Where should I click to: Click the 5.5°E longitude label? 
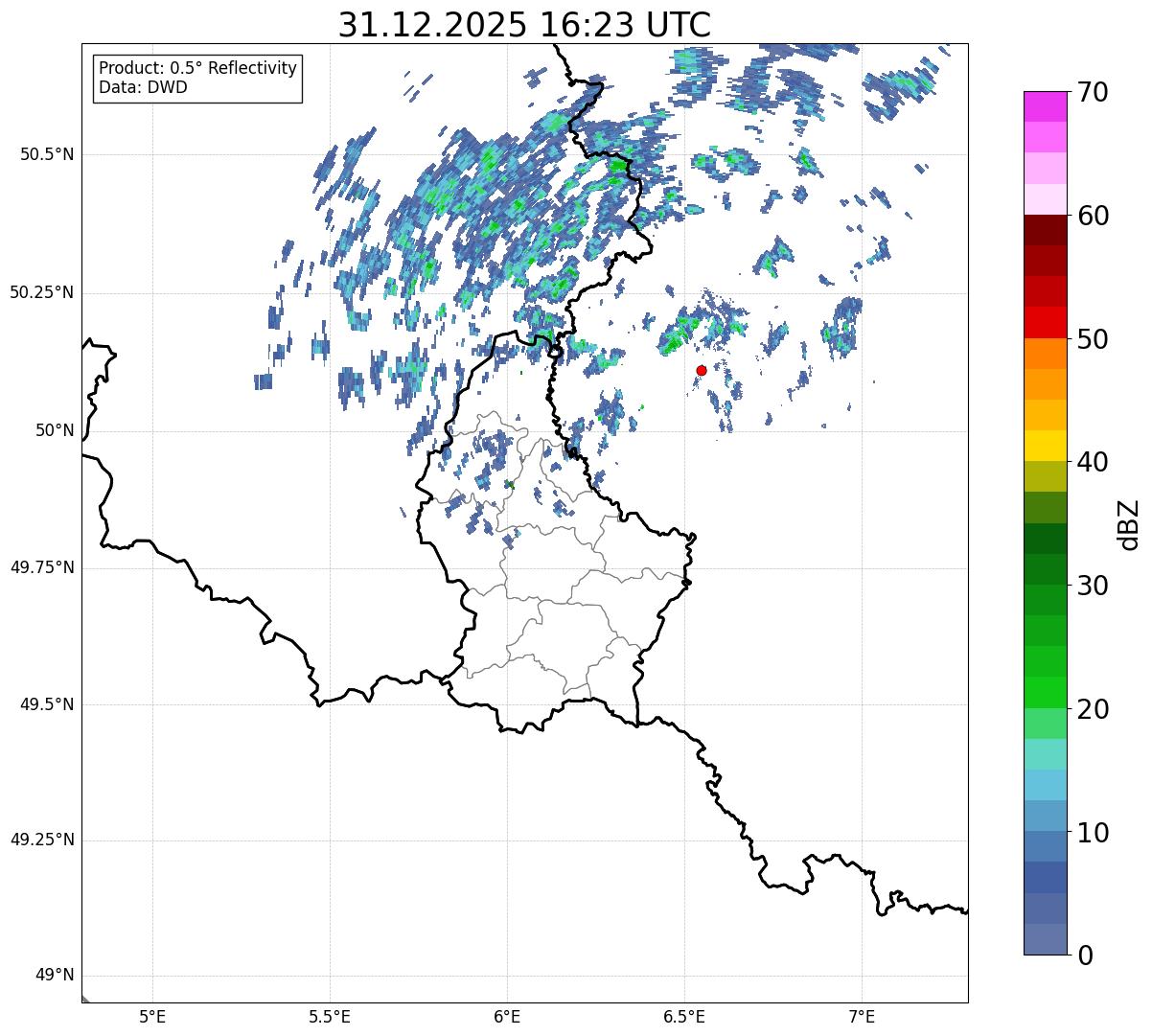tap(330, 1016)
